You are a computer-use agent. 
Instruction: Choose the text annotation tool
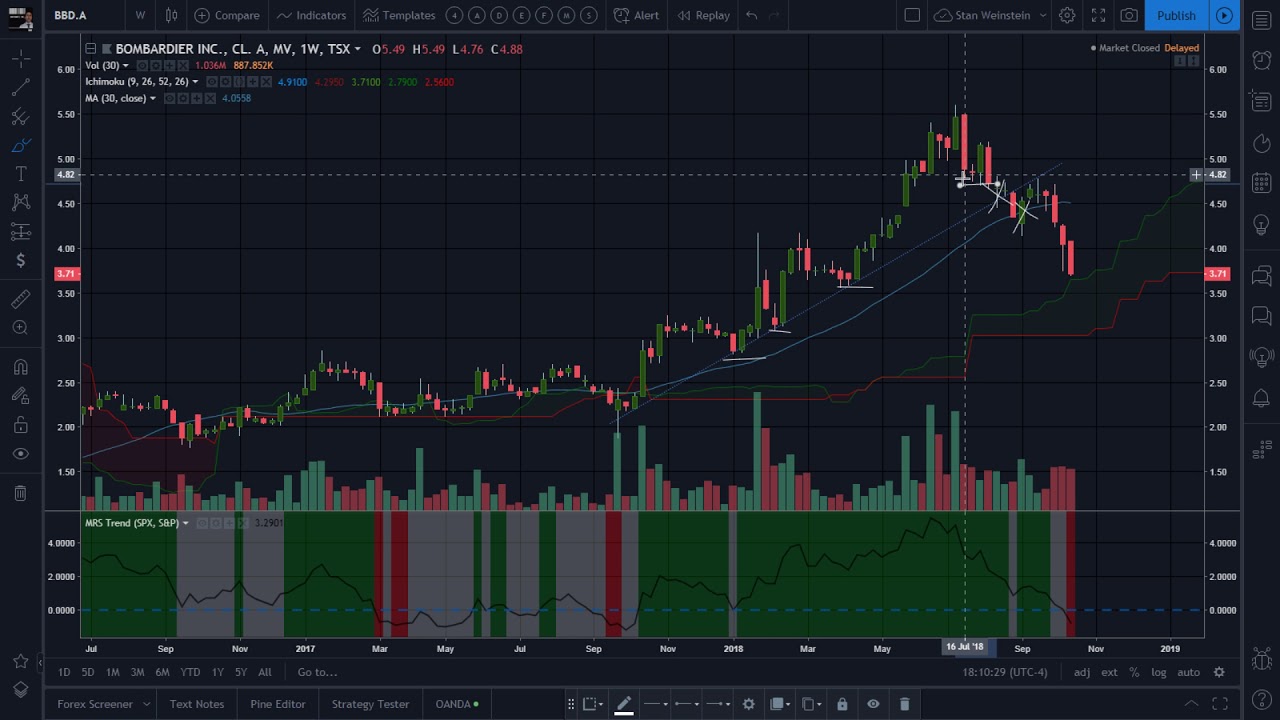point(20,174)
